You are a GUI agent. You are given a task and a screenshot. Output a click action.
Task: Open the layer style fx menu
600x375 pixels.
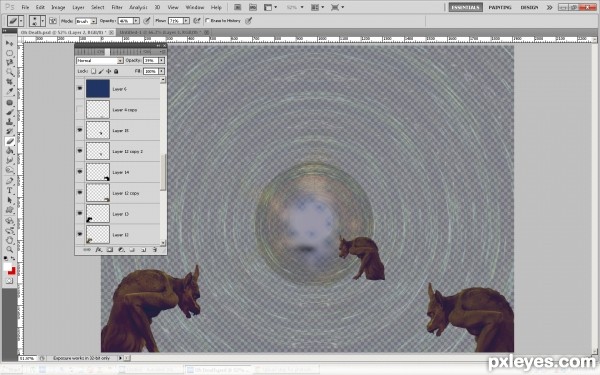click(98, 250)
